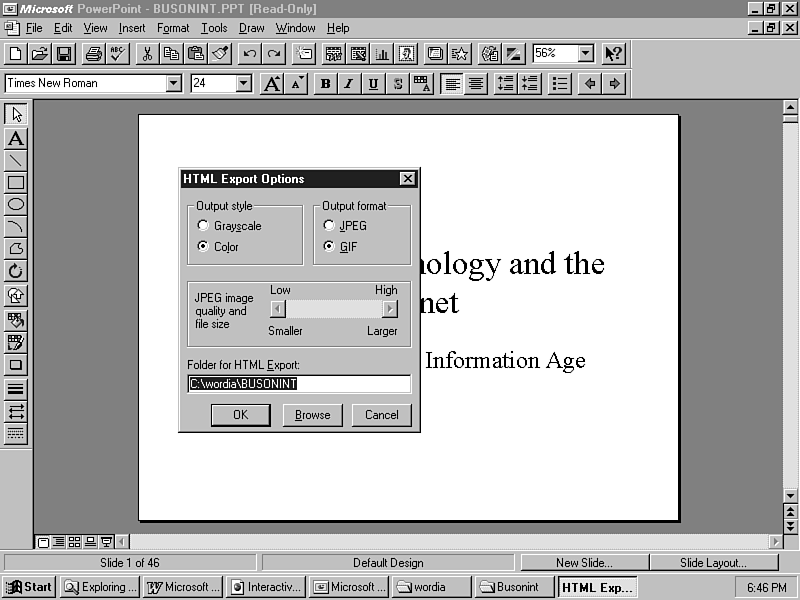This screenshot has width=800, height=600.
Task: Click the Print toolbar icon
Action: [x=94, y=54]
